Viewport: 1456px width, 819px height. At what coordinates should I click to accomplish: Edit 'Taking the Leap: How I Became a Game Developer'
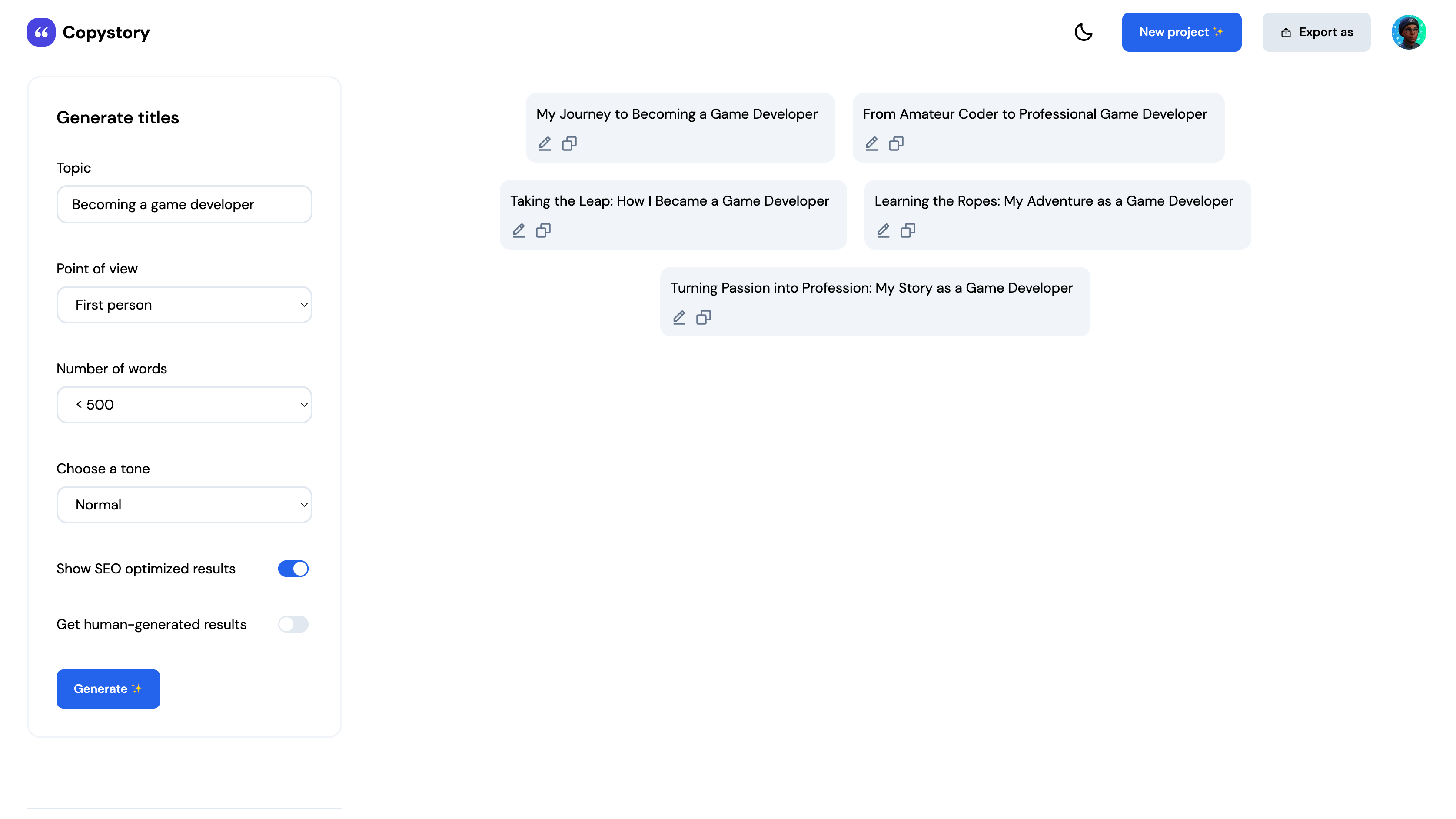click(x=519, y=230)
